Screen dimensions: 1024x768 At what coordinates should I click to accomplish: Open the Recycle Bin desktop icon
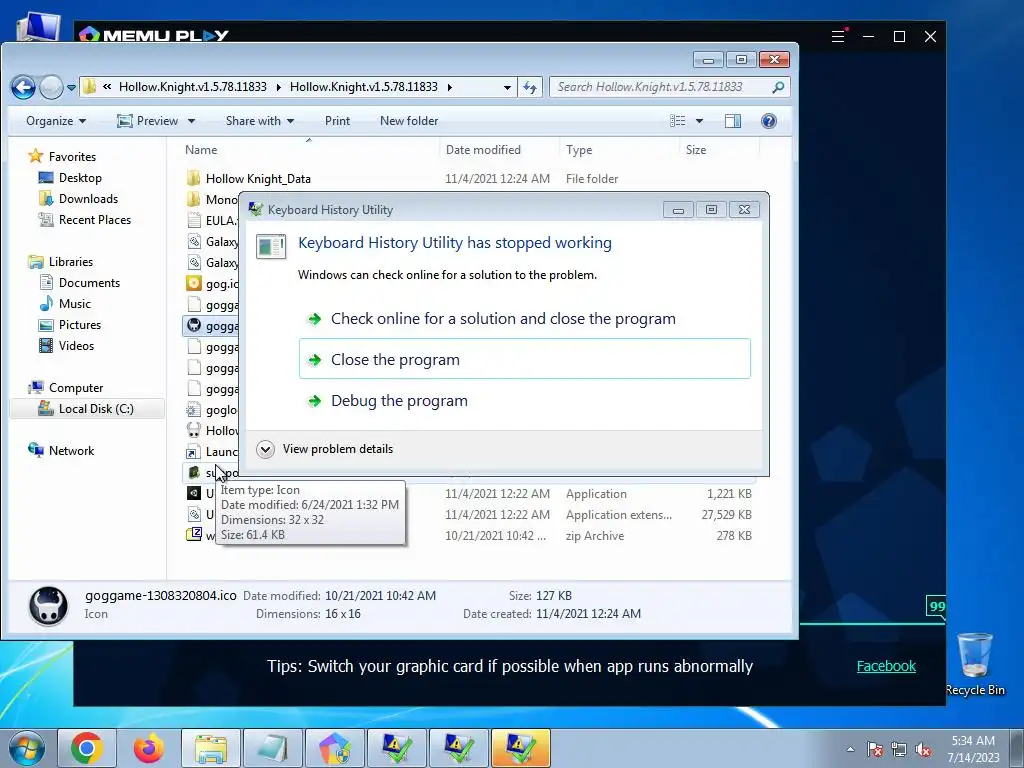pyautogui.click(x=975, y=664)
